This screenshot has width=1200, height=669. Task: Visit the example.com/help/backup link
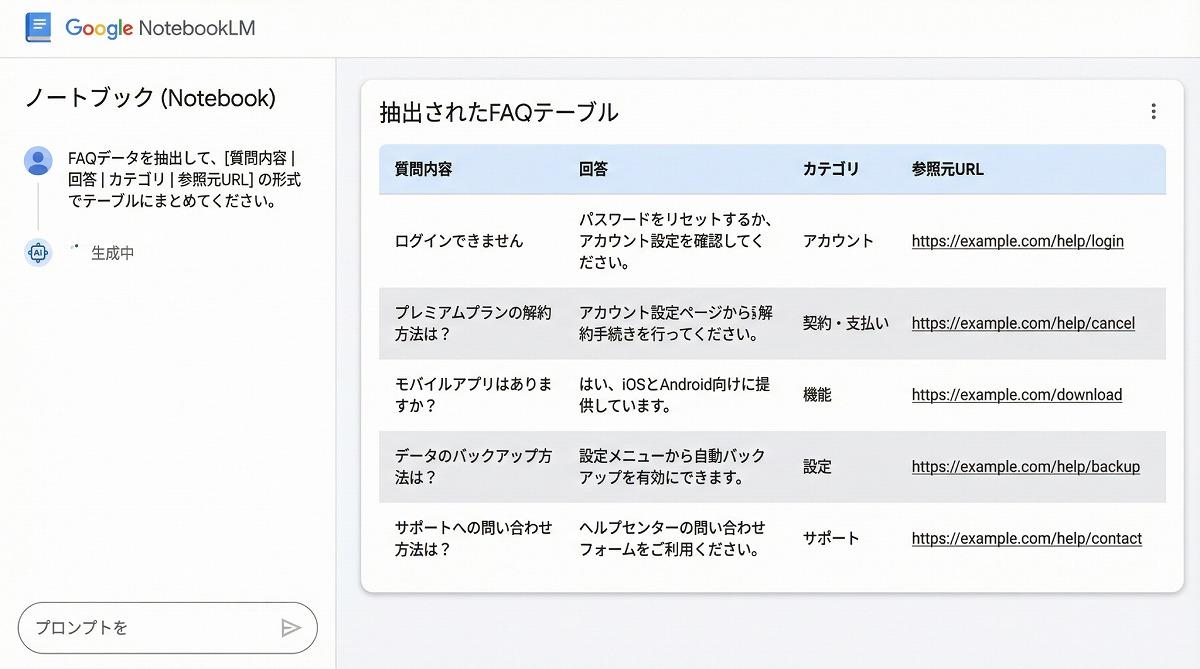1025,467
